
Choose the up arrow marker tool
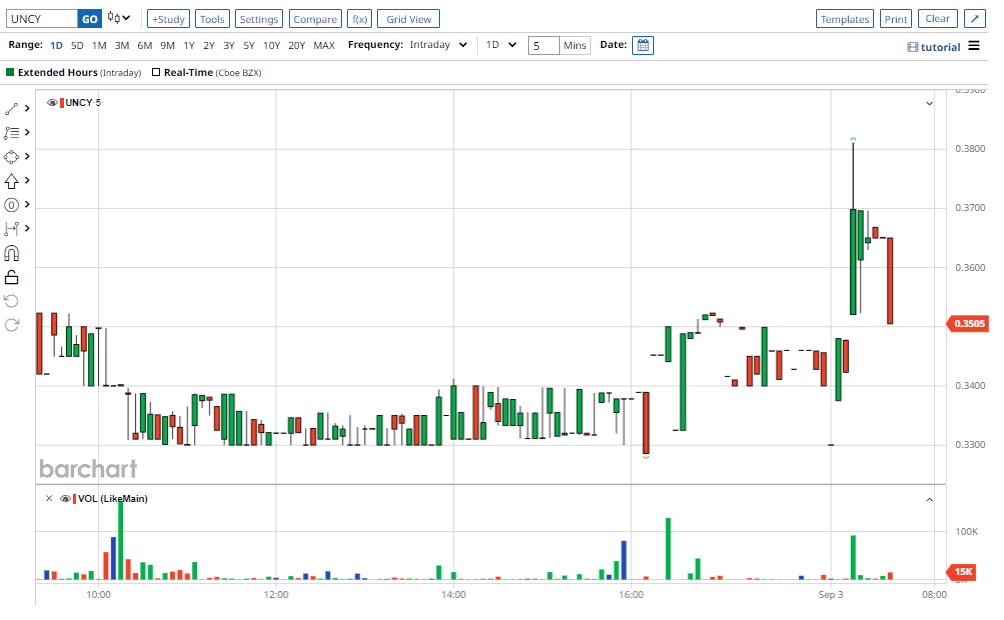12,181
